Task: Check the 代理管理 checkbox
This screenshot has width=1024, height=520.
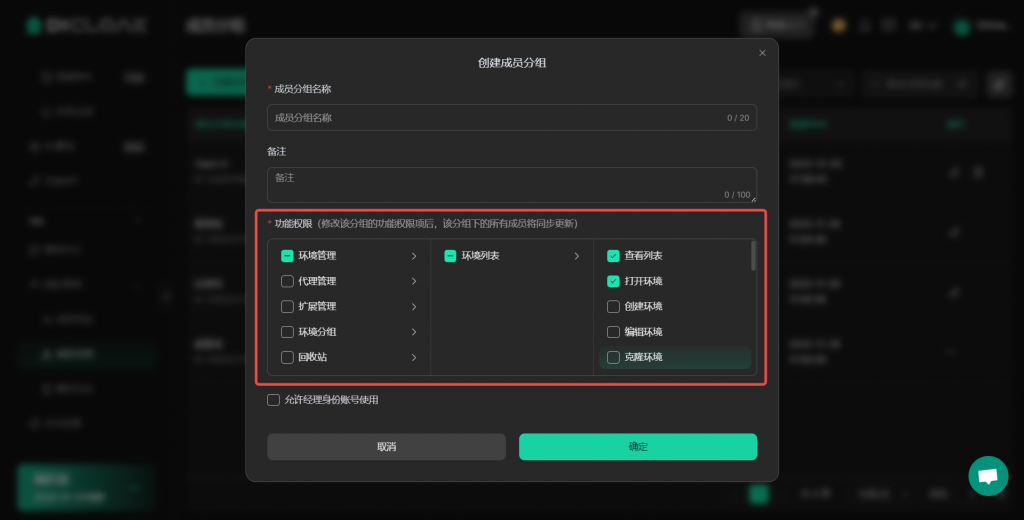Action: click(x=287, y=281)
